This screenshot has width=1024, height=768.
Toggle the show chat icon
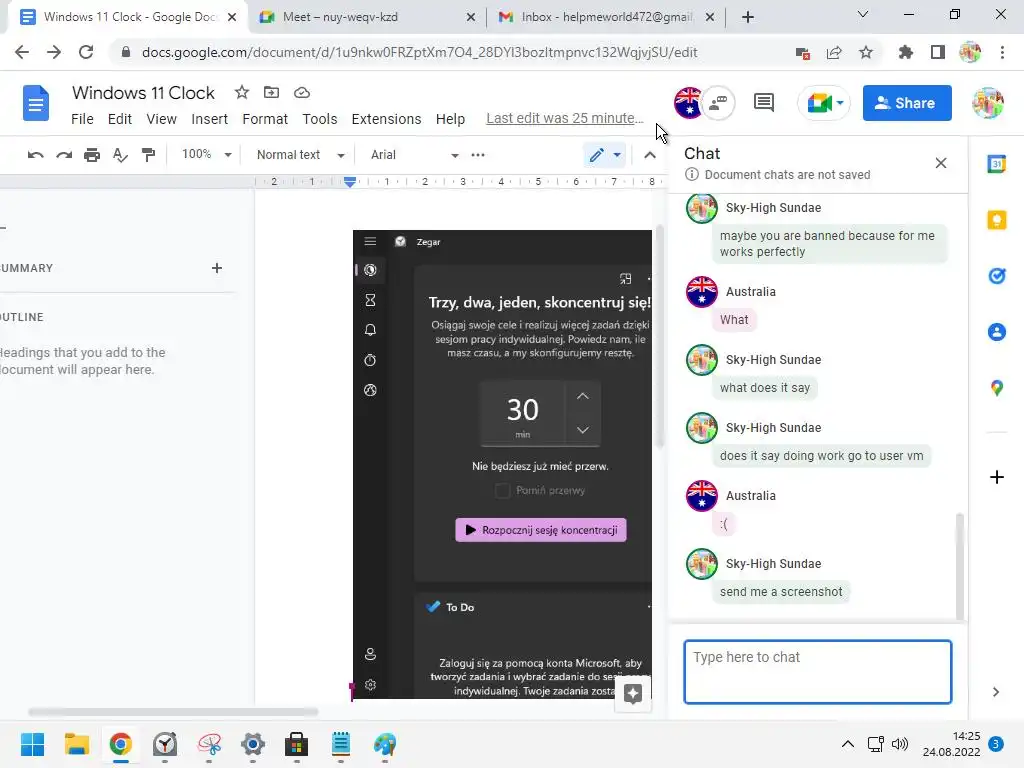[x=718, y=103]
